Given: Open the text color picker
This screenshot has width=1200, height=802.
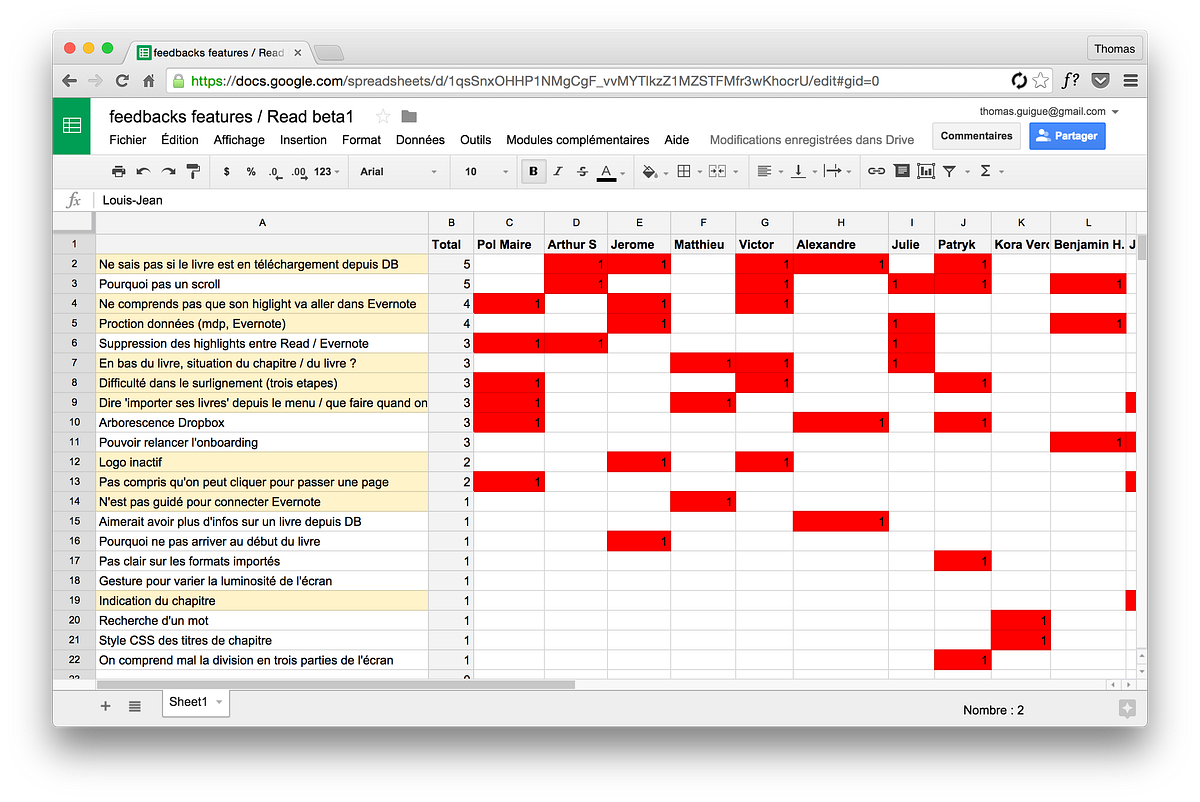Looking at the screenshot, I should (x=609, y=172).
